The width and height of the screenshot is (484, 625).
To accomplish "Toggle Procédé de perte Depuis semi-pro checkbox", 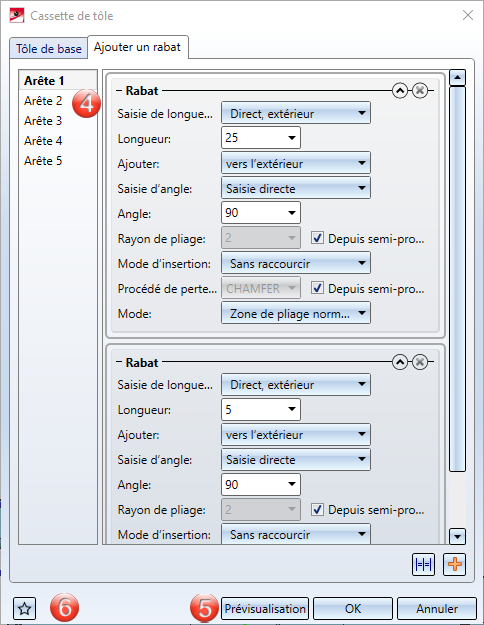I will 317,288.
